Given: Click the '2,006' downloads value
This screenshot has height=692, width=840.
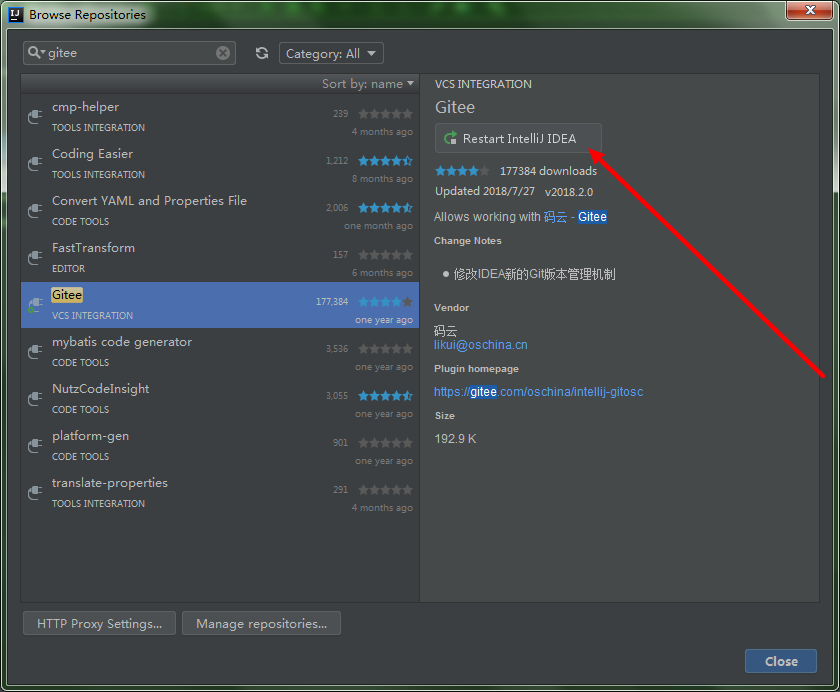Looking at the screenshot, I should (x=337, y=208).
